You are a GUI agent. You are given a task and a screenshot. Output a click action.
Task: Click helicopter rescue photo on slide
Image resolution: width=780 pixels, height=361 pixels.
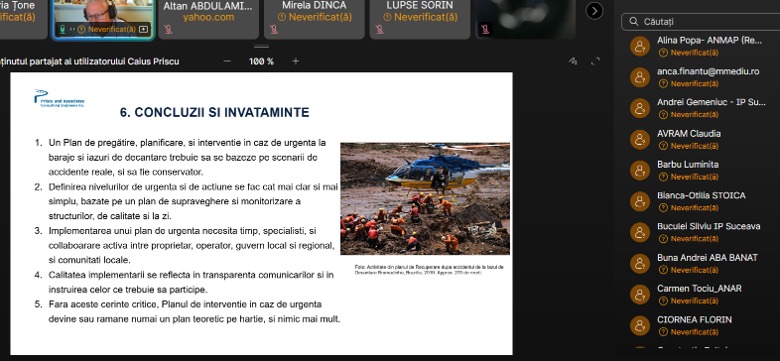[x=425, y=199]
